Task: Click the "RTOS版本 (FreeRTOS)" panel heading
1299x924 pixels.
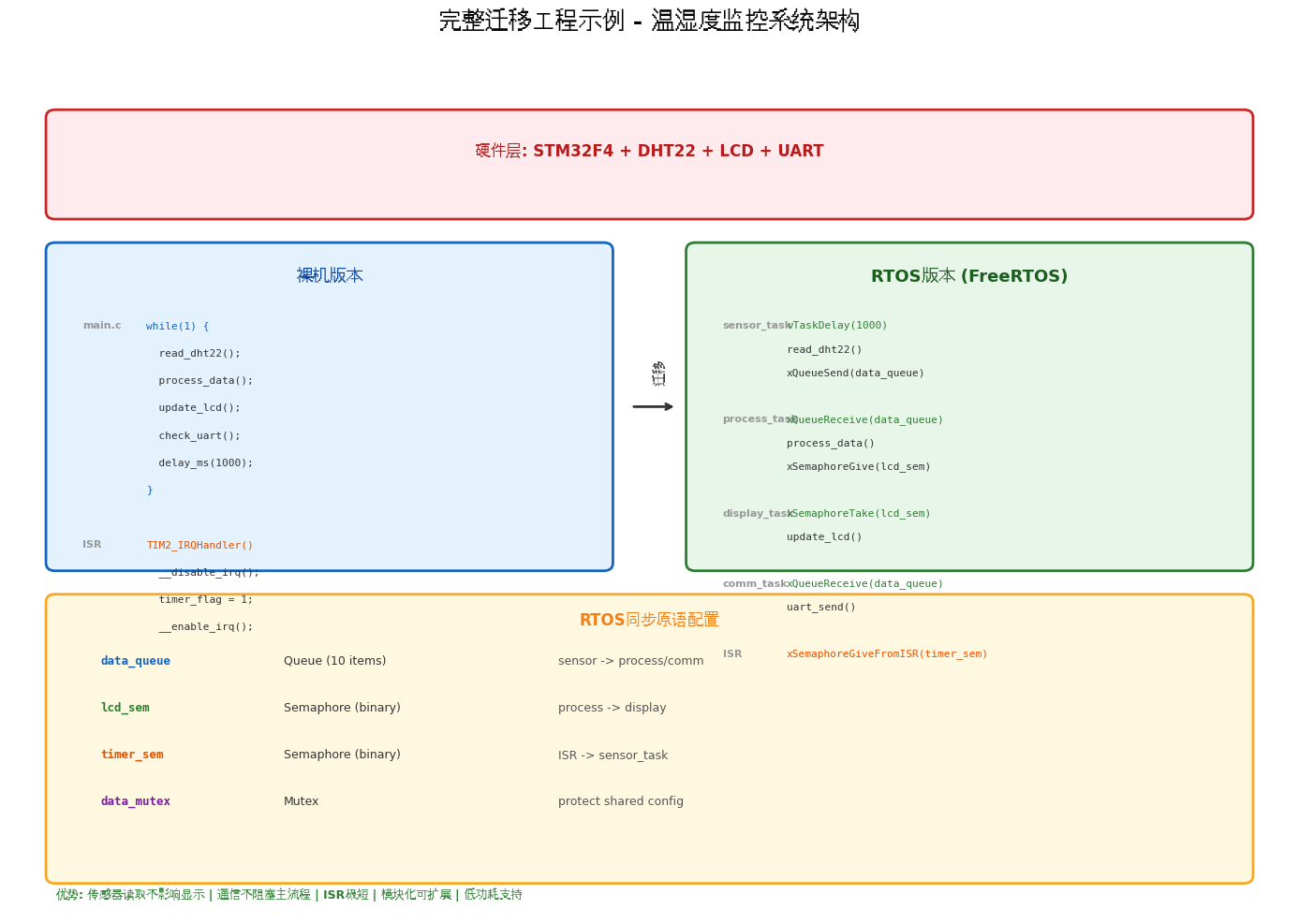Action: [x=969, y=276]
